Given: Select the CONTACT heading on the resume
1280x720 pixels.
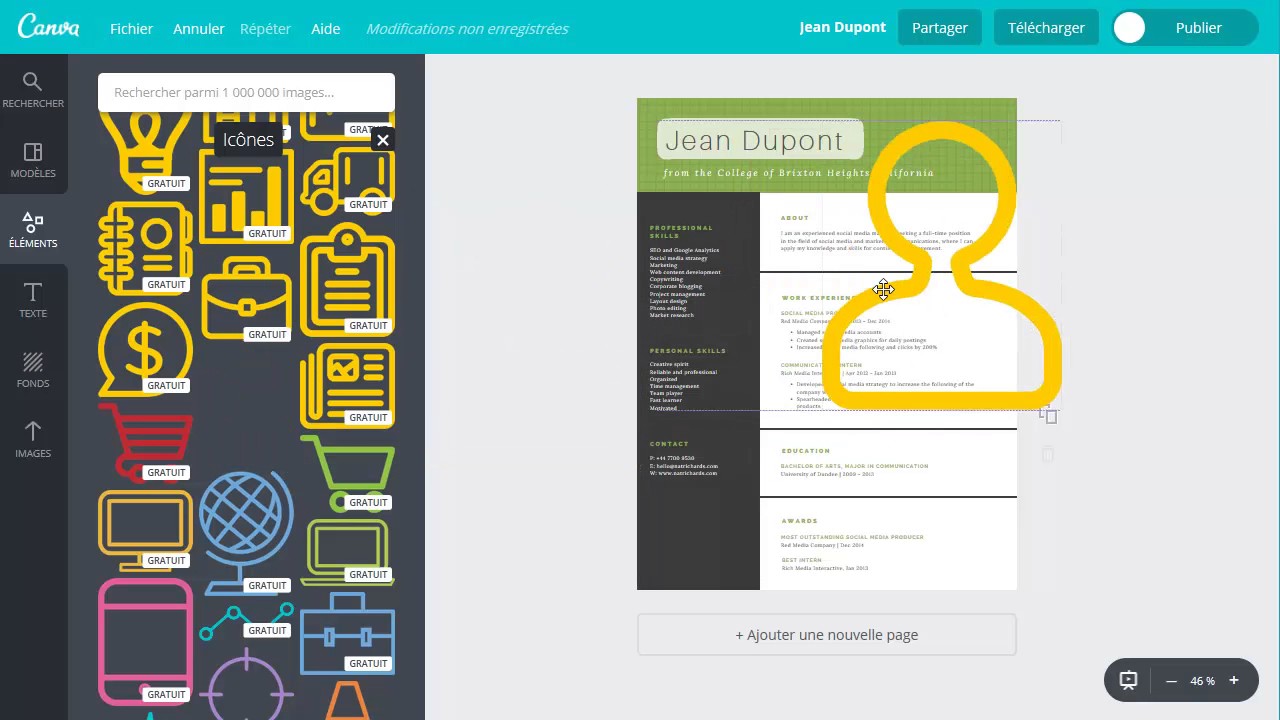Looking at the screenshot, I should pos(669,444).
